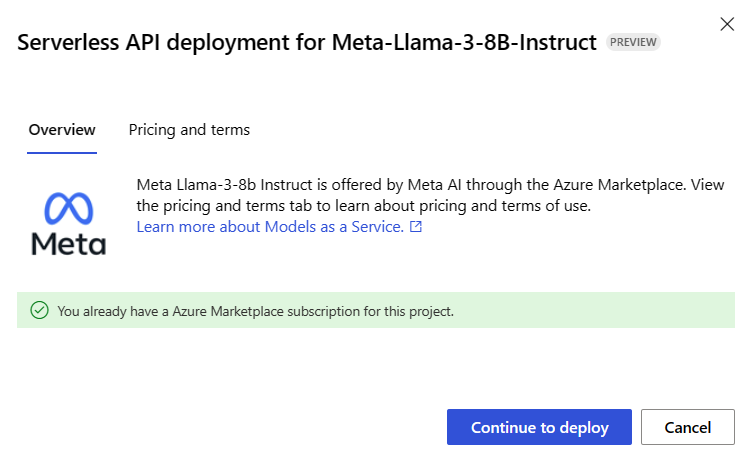Viewport: 749px width, 455px height.
Task: Click the description line mentioning Meta AI
Action: click(x=430, y=185)
